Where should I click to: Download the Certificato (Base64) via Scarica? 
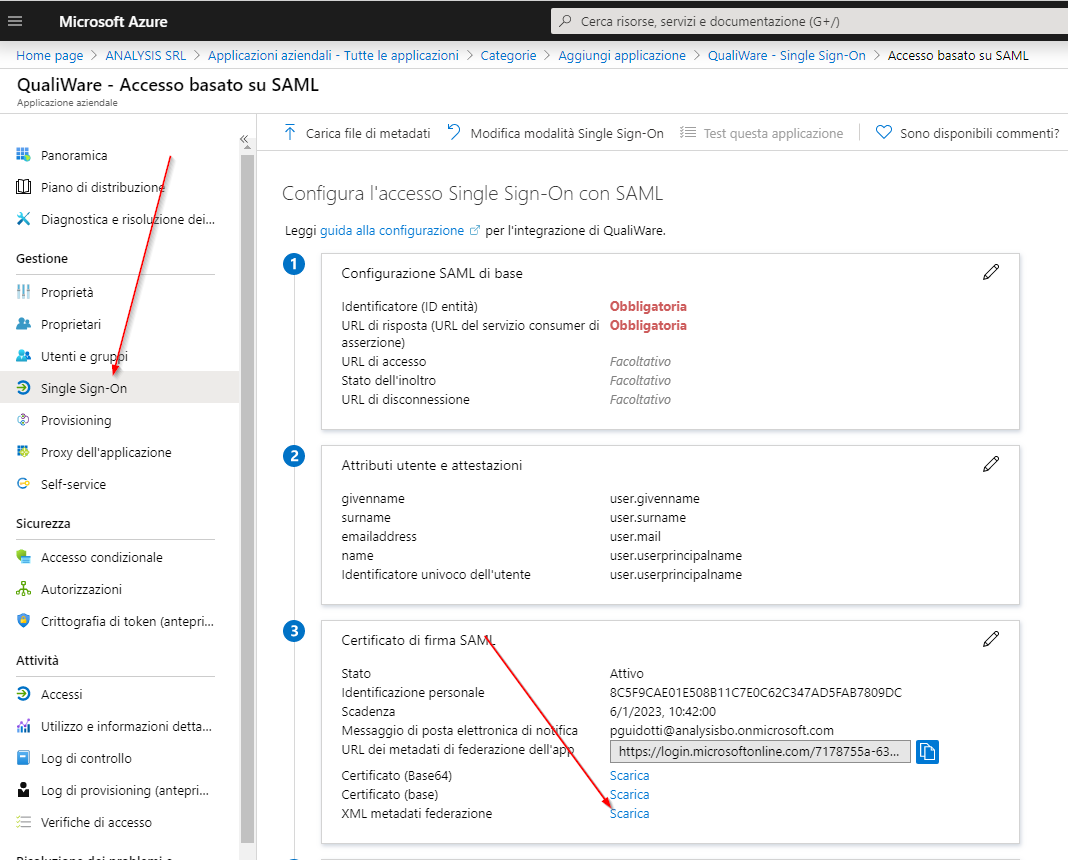pos(629,775)
